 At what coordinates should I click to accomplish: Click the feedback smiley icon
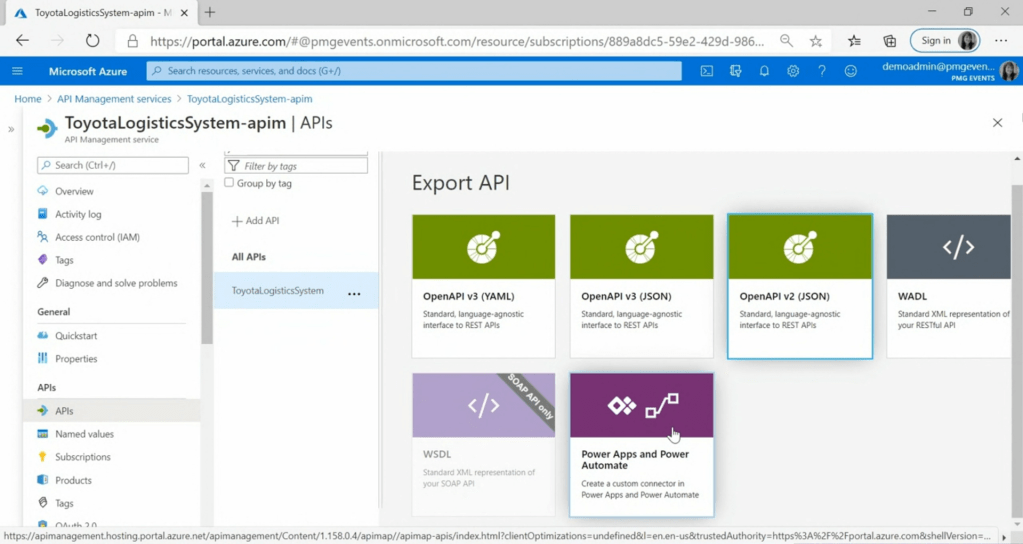(x=851, y=71)
